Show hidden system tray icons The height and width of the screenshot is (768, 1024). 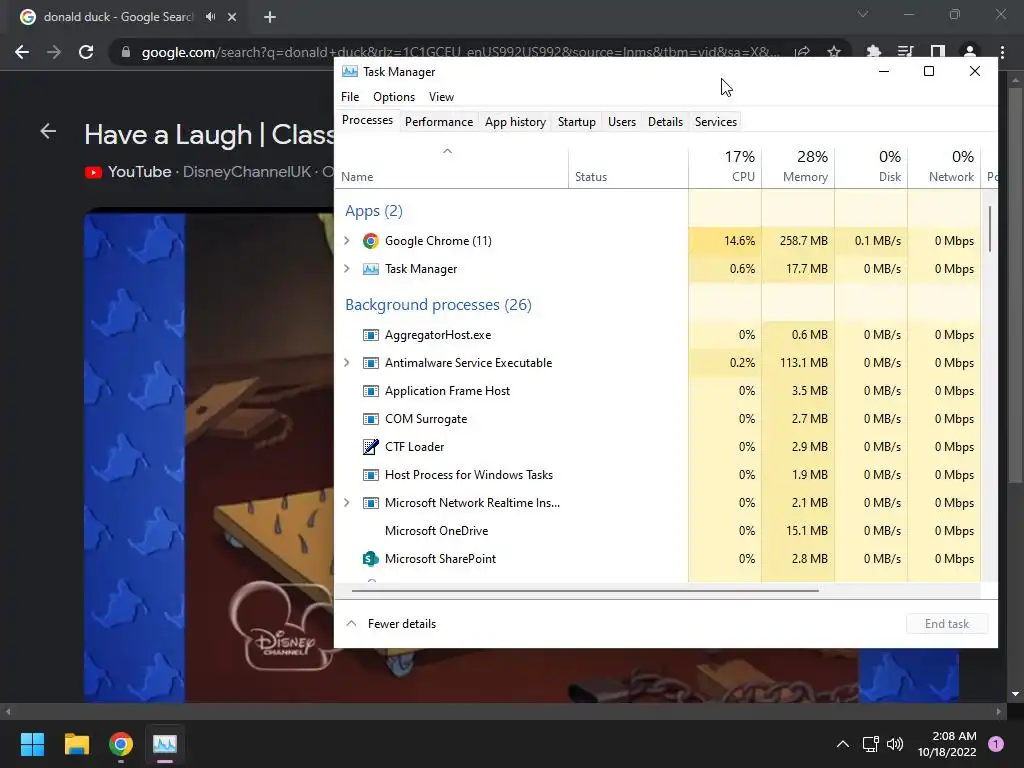point(843,744)
